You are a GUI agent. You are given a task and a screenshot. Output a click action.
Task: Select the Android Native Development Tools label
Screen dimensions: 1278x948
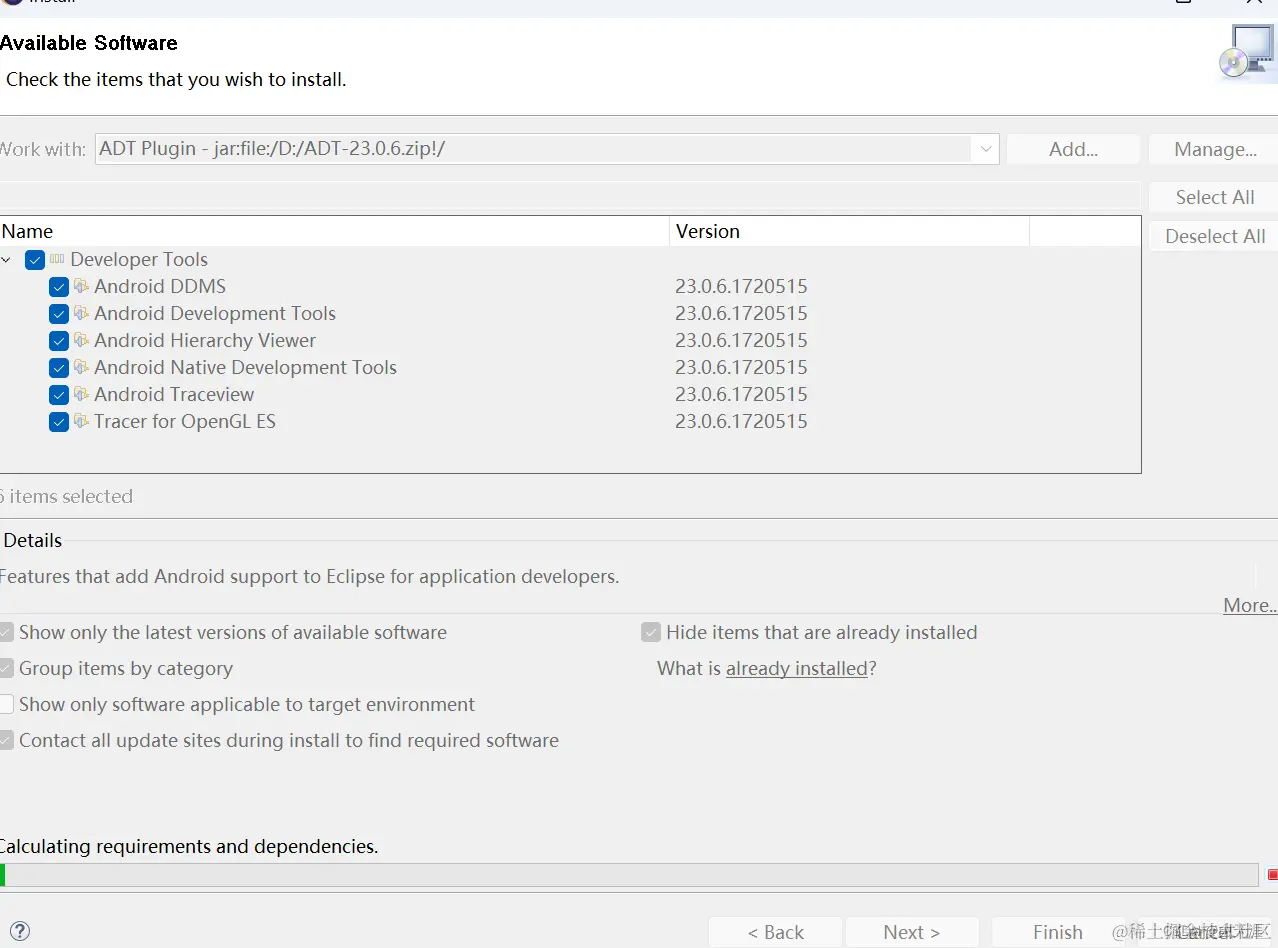click(x=245, y=368)
